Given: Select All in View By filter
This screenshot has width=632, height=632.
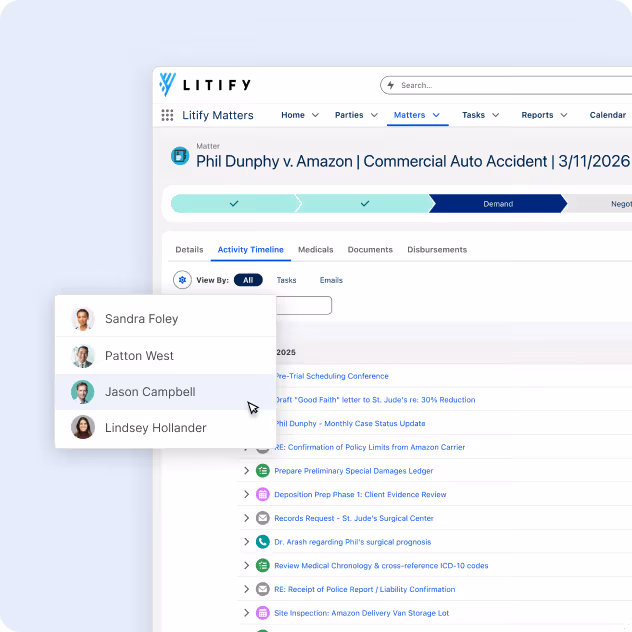Looking at the screenshot, I should tap(248, 280).
